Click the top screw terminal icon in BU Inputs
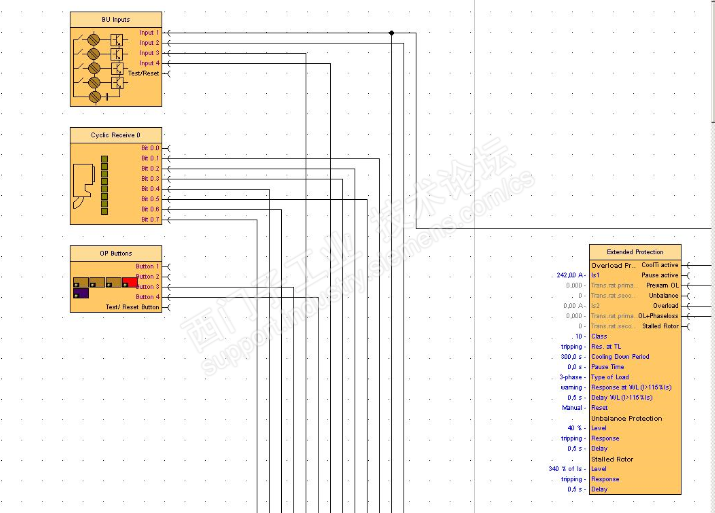The width and height of the screenshot is (715, 513). pyautogui.click(x=93, y=39)
